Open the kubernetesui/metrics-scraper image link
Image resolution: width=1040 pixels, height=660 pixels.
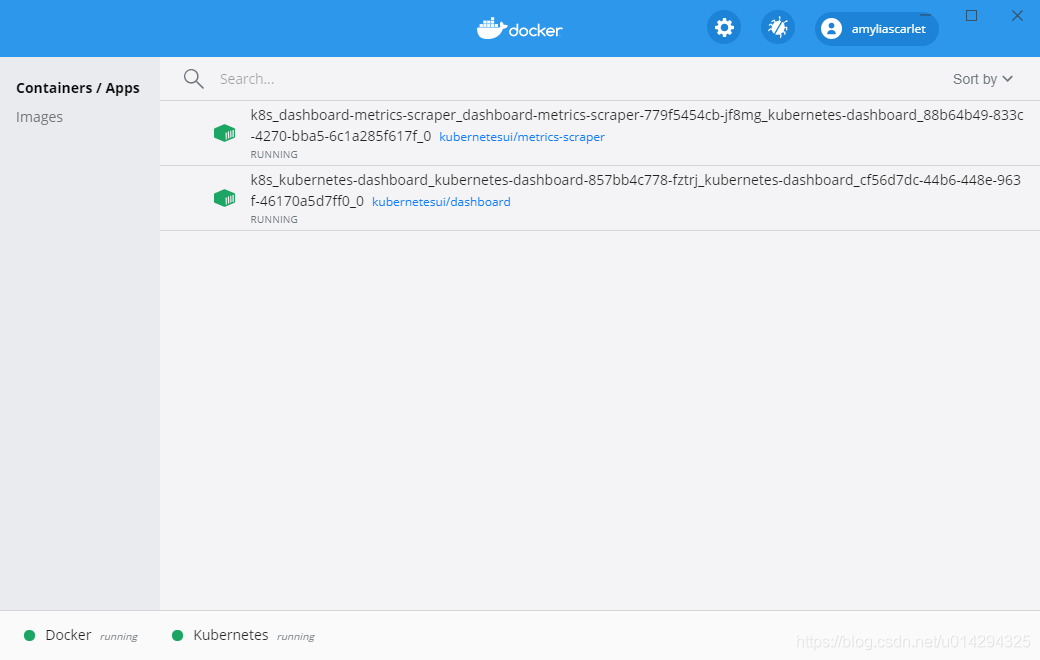point(522,137)
